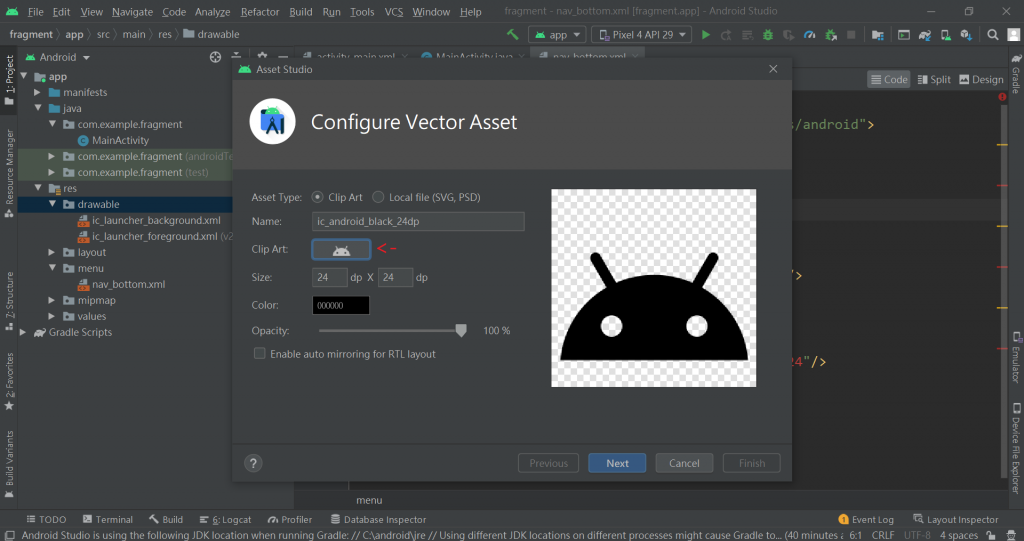Open the Refactor menu
This screenshot has width=1024, height=541.
[260, 12]
